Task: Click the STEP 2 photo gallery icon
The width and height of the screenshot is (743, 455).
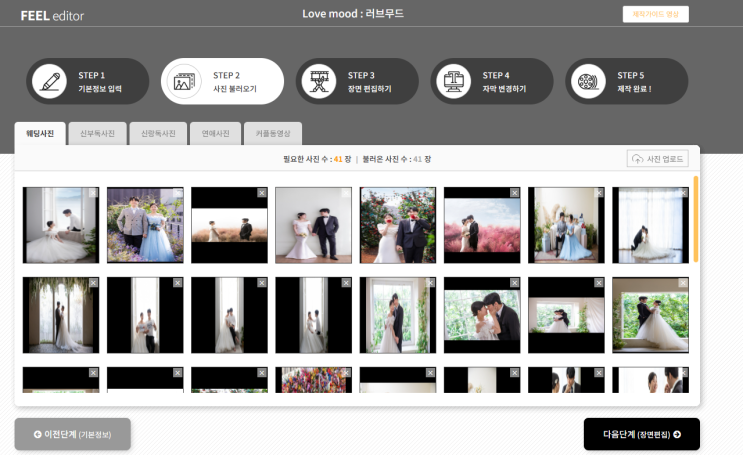Action: pos(184,82)
